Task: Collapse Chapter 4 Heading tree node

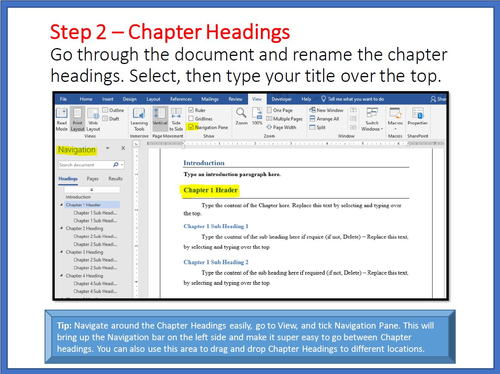Action: (61, 276)
